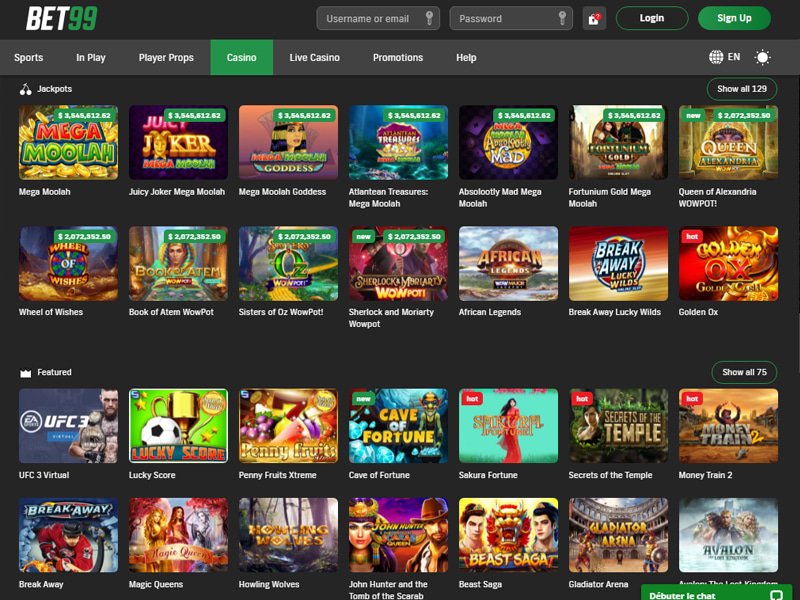Click the Wheel of Wishes title
Image resolution: width=800 pixels, height=600 pixels.
(51, 312)
